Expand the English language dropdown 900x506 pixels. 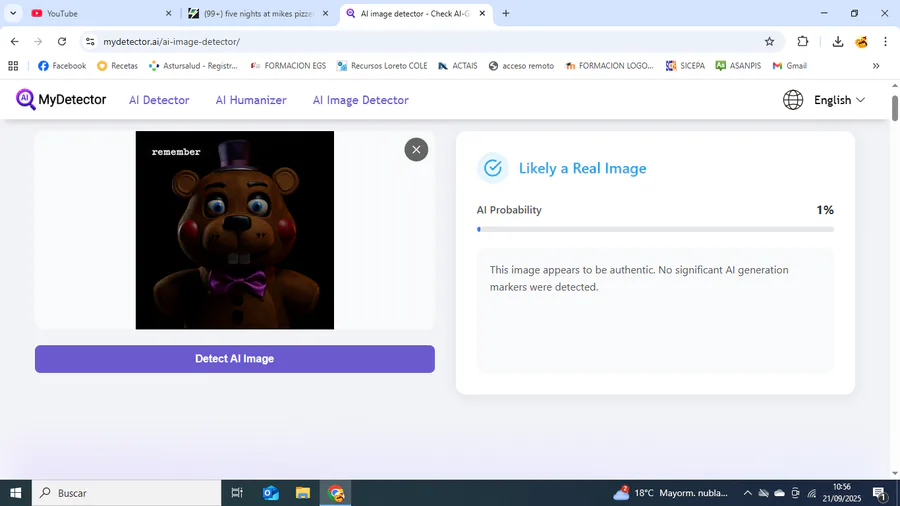pyautogui.click(x=839, y=100)
